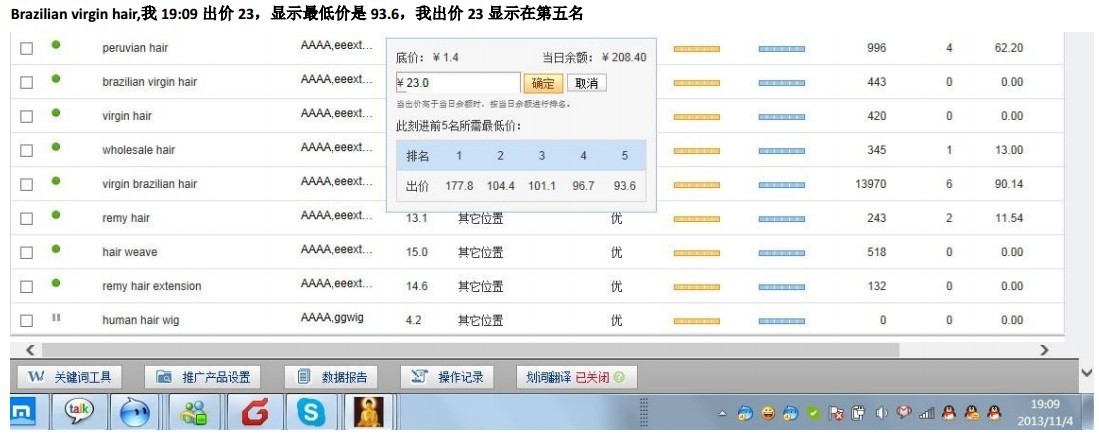
Task: Confirm the bid with 确定
Action: (x=543, y=83)
